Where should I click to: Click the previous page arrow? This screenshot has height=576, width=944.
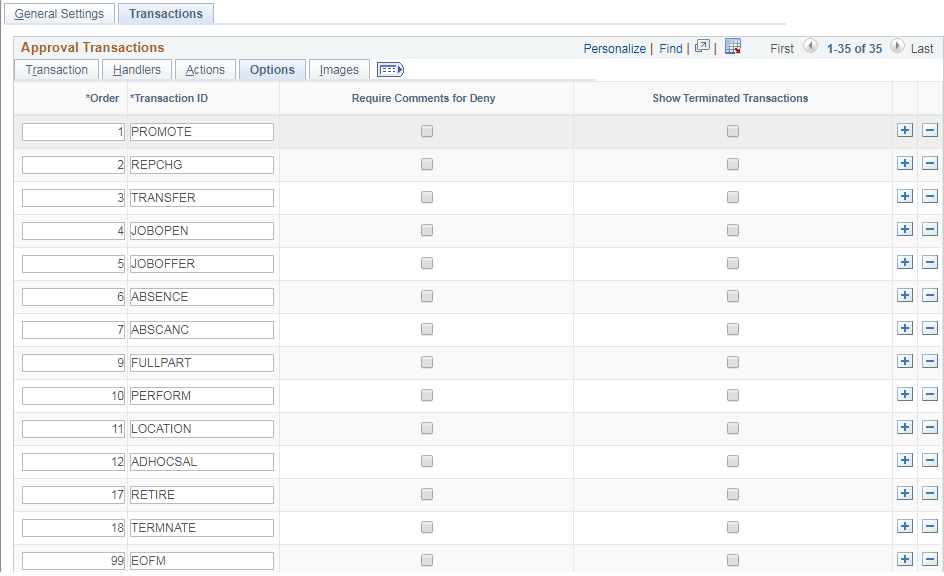point(810,47)
